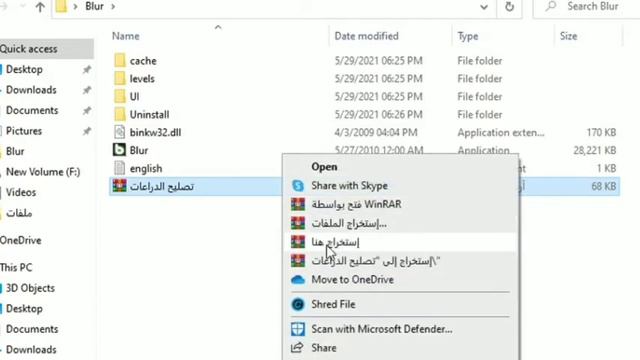The width and height of the screenshot is (640, 360).
Task: Open Videos in sidebar
Action: [x=21, y=192]
